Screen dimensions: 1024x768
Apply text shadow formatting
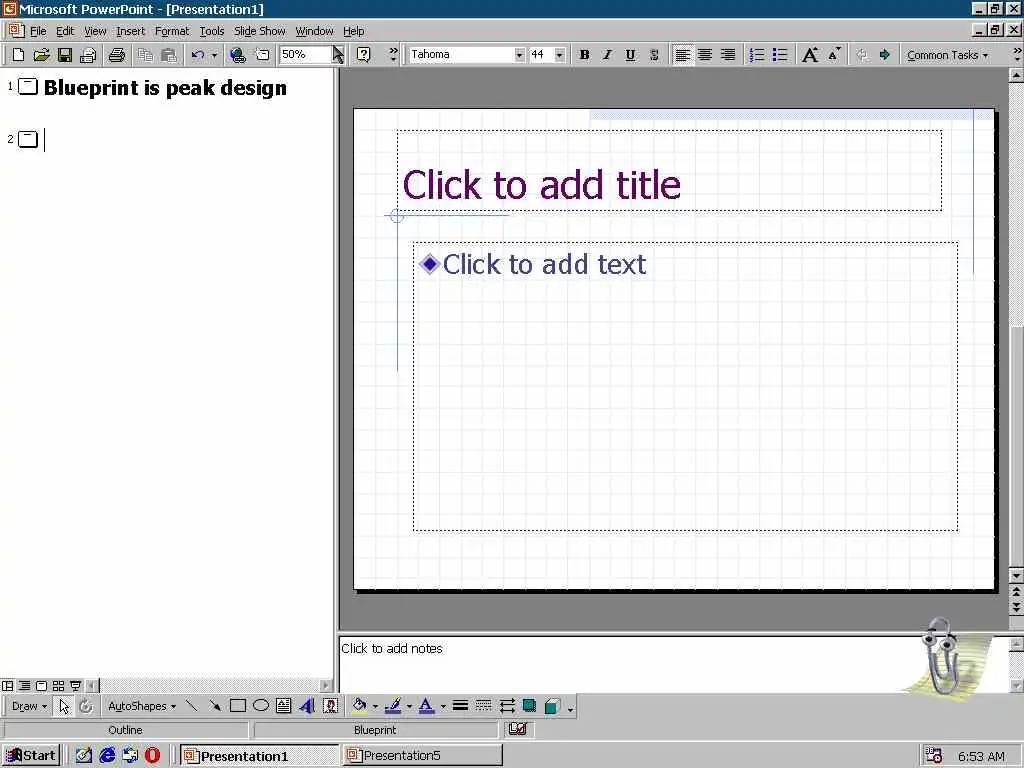pyautogui.click(x=654, y=55)
